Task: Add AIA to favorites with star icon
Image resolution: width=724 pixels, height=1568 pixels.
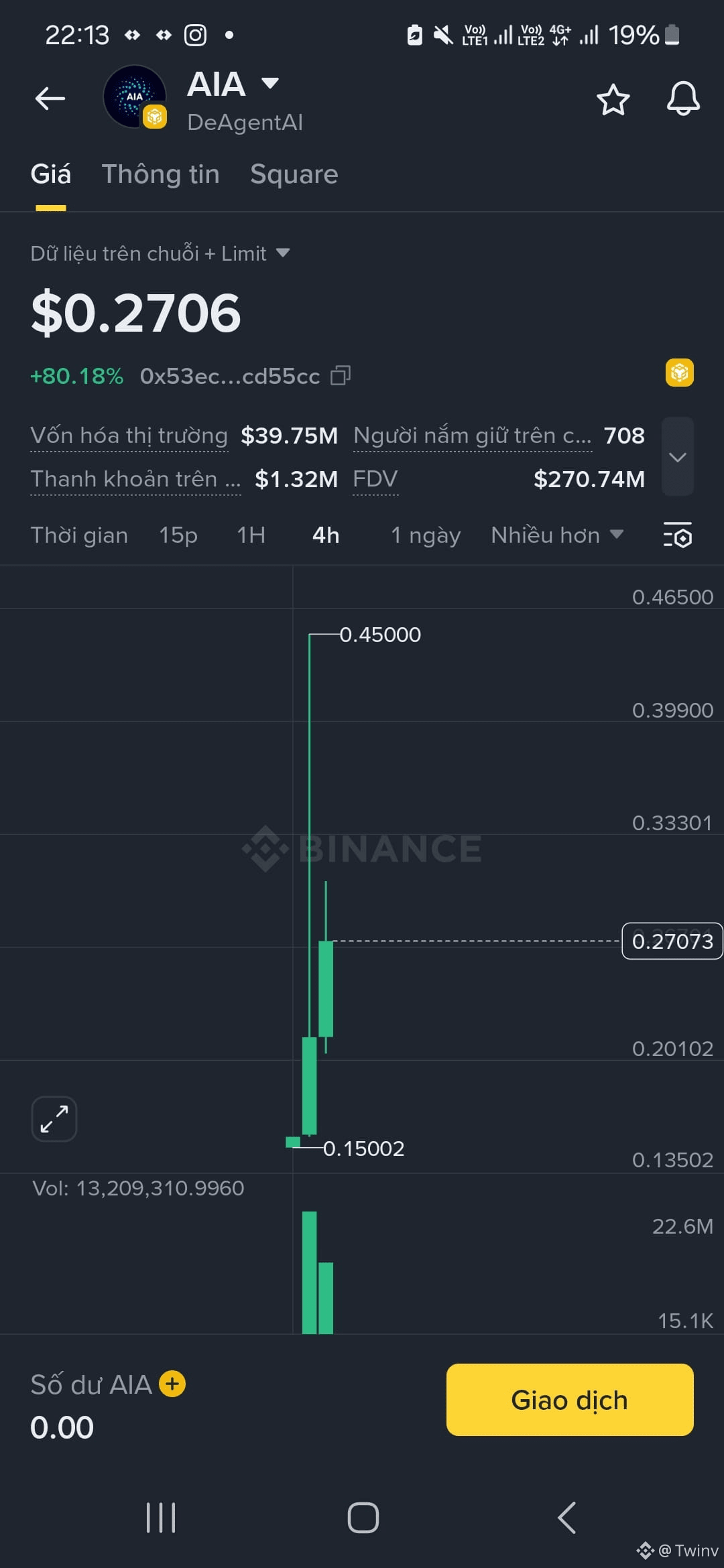Action: 613,99
